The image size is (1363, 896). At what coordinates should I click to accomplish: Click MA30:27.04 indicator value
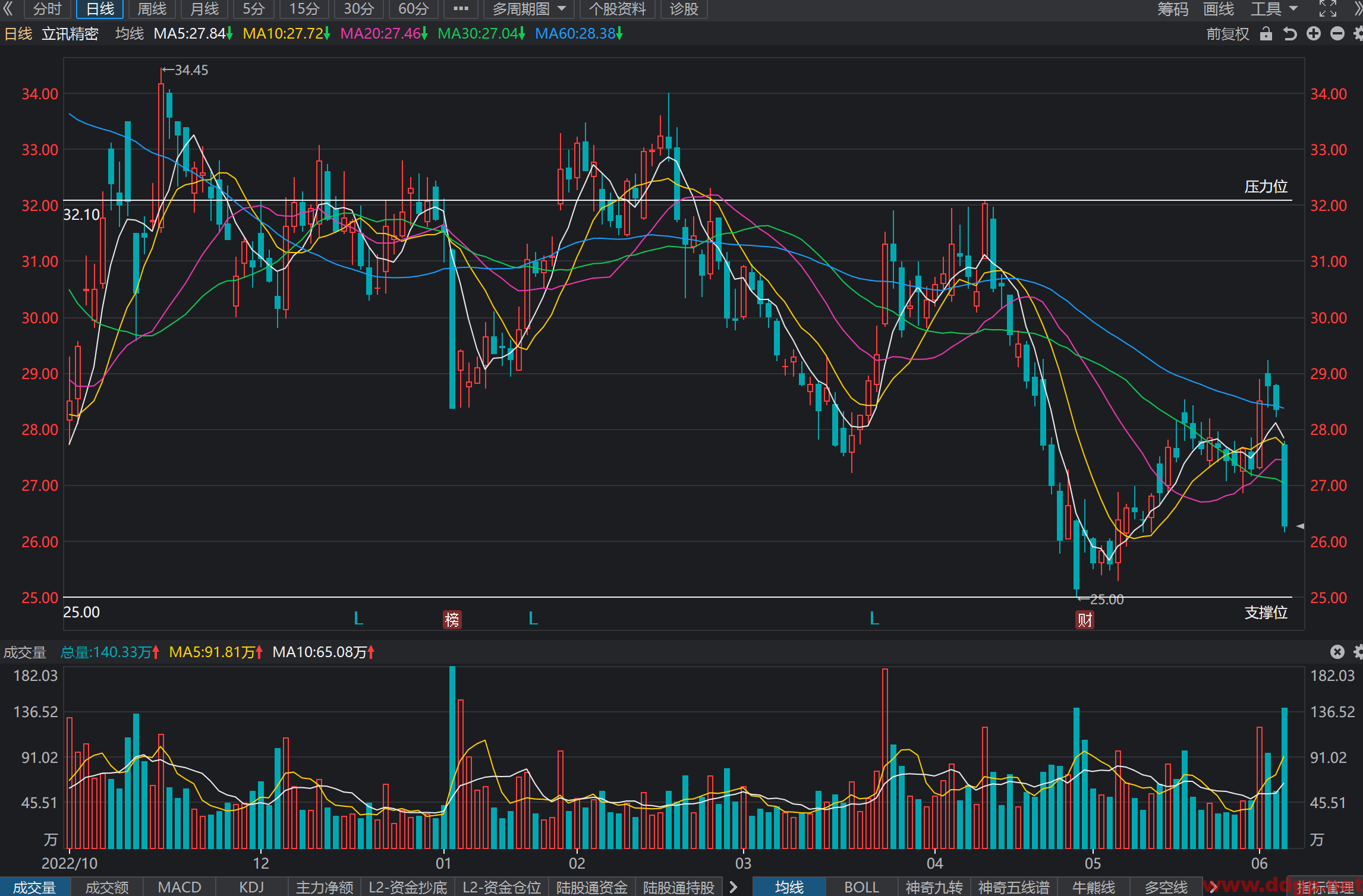(481, 34)
